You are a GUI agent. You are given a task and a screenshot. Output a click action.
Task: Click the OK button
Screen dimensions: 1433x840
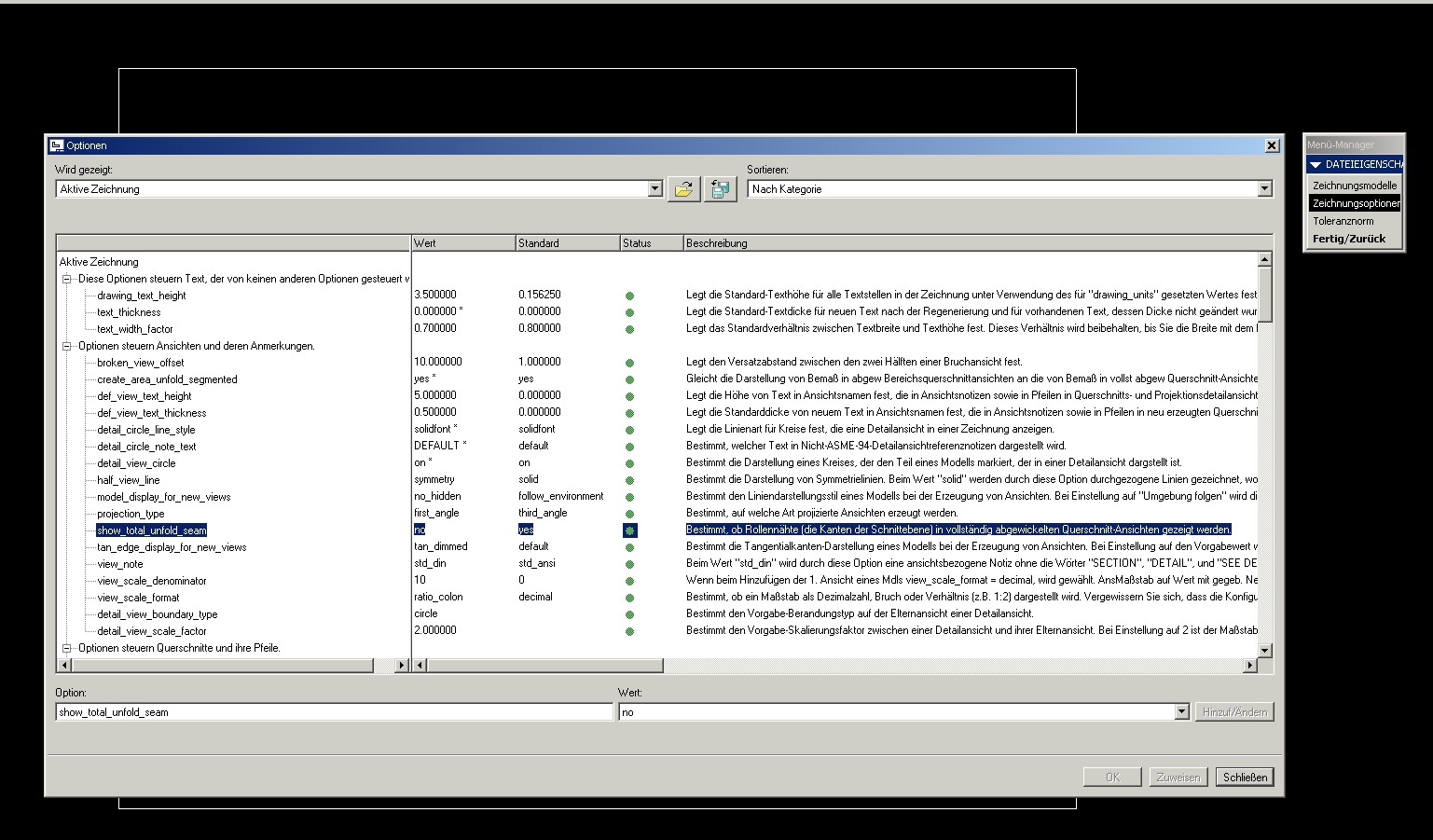[1112, 777]
